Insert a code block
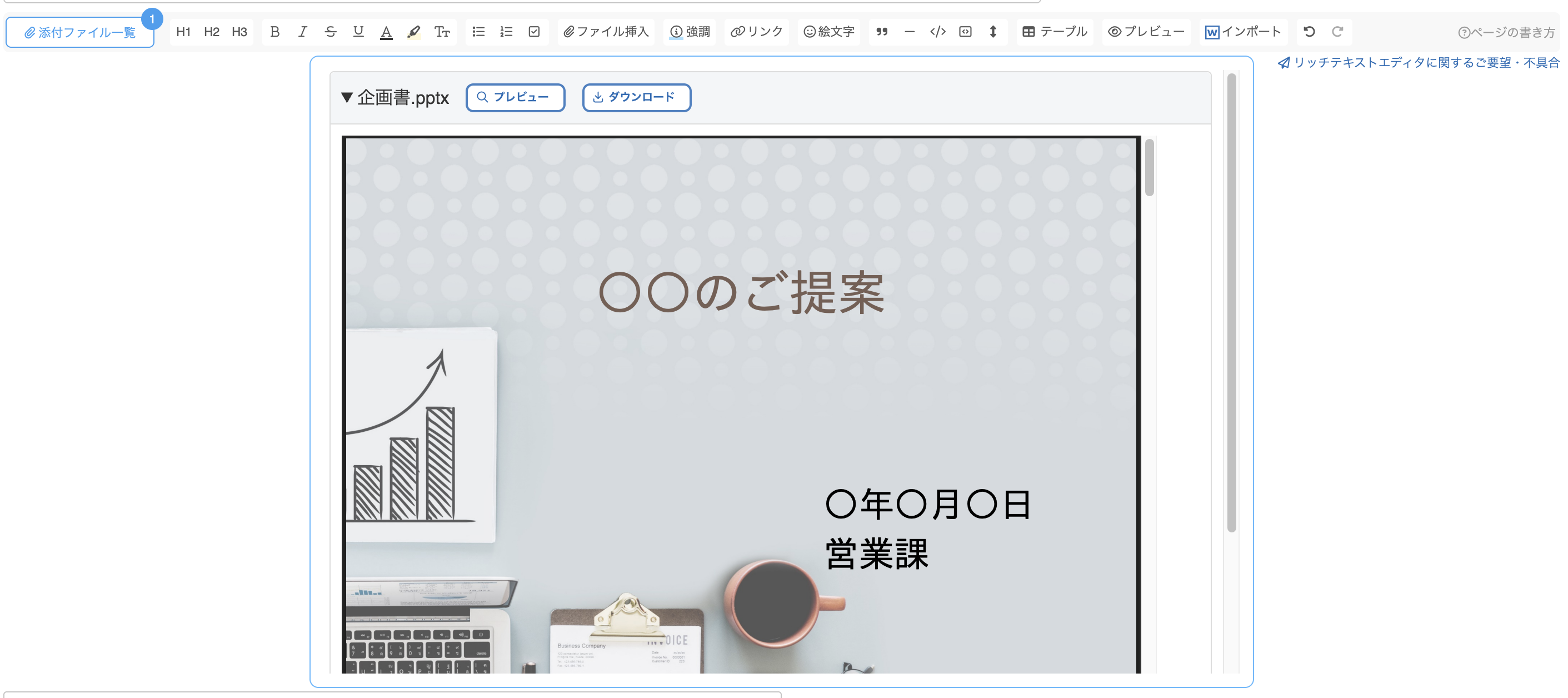 [965, 32]
